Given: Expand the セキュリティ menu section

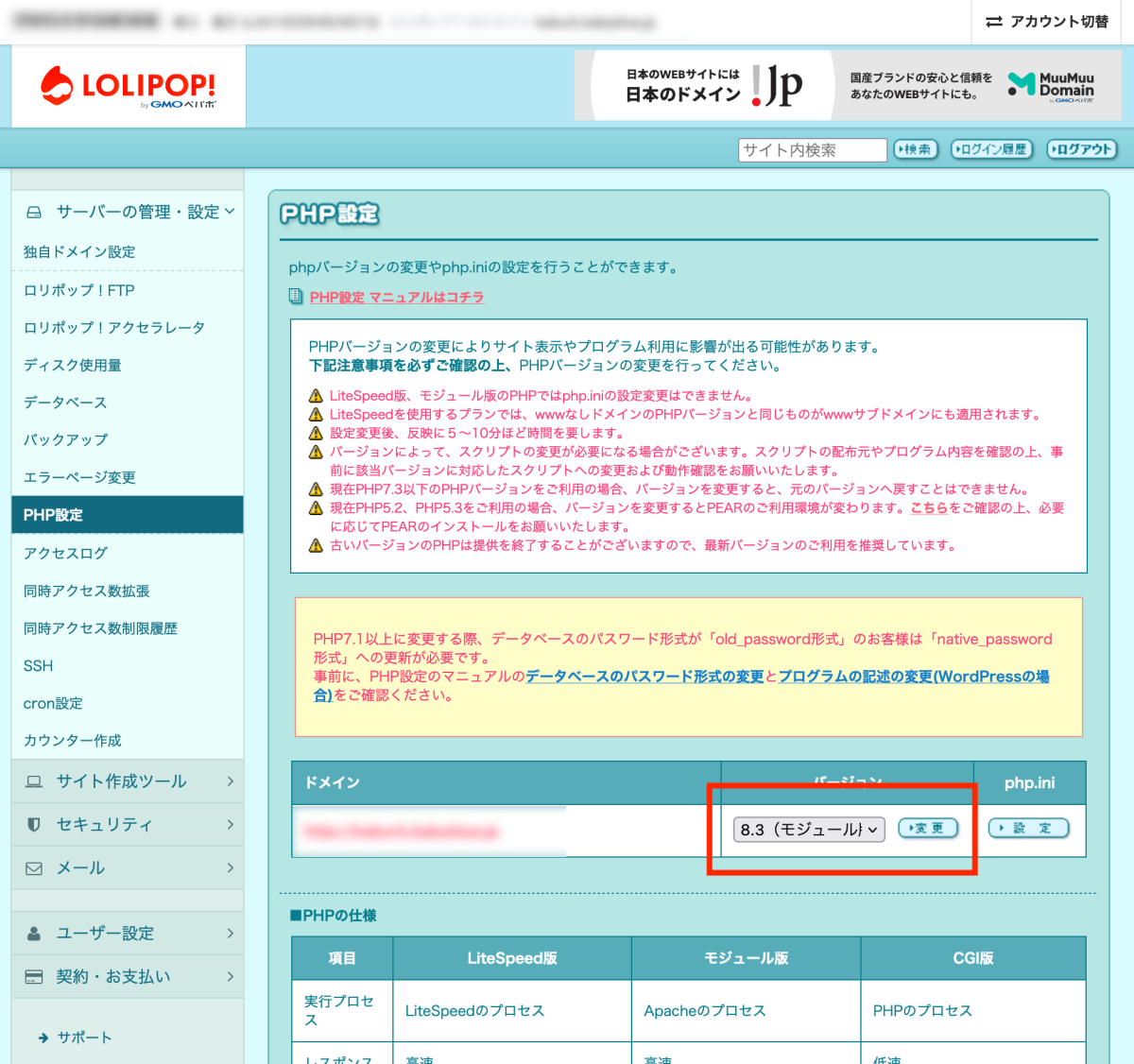Looking at the screenshot, I should (x=230, y=825).
